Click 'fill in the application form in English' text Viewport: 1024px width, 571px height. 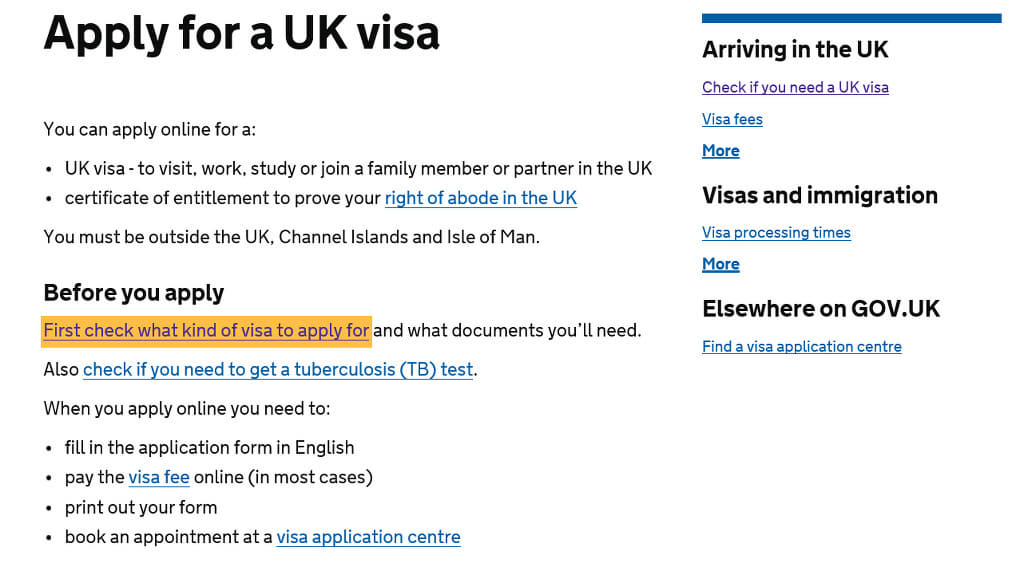coord(209,448)
